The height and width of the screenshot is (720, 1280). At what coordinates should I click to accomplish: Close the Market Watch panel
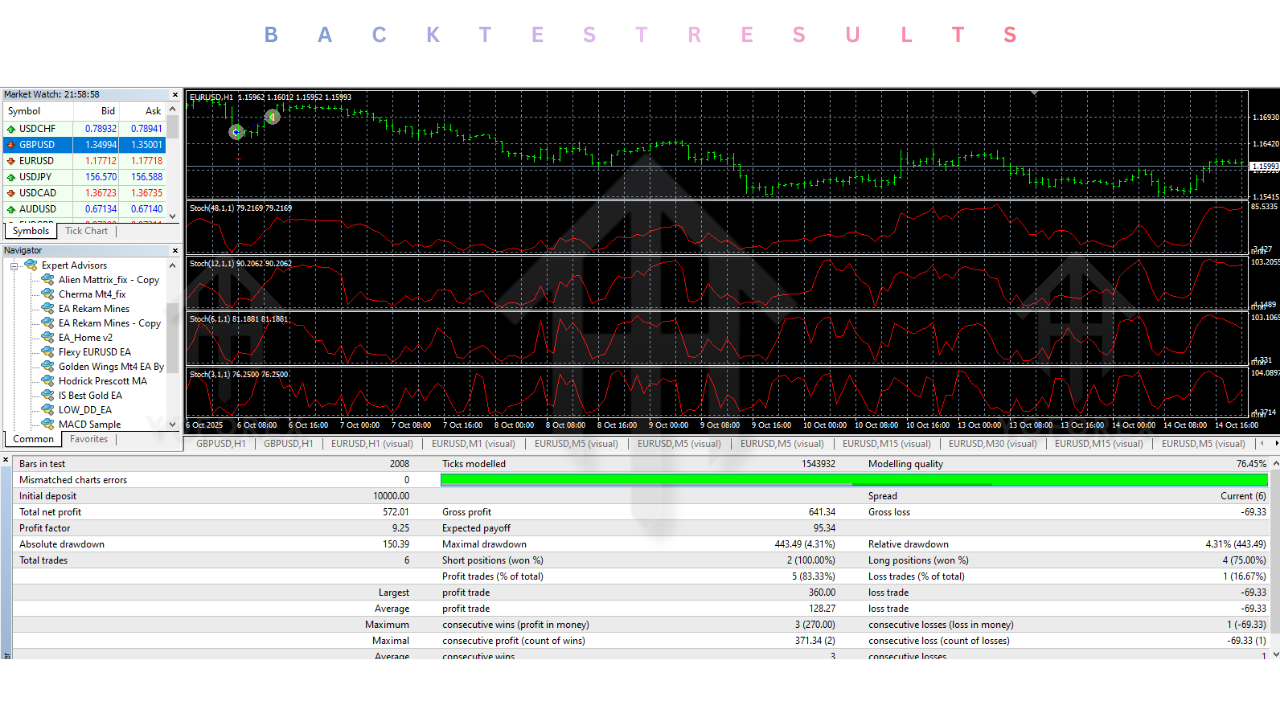pos(175,93)
